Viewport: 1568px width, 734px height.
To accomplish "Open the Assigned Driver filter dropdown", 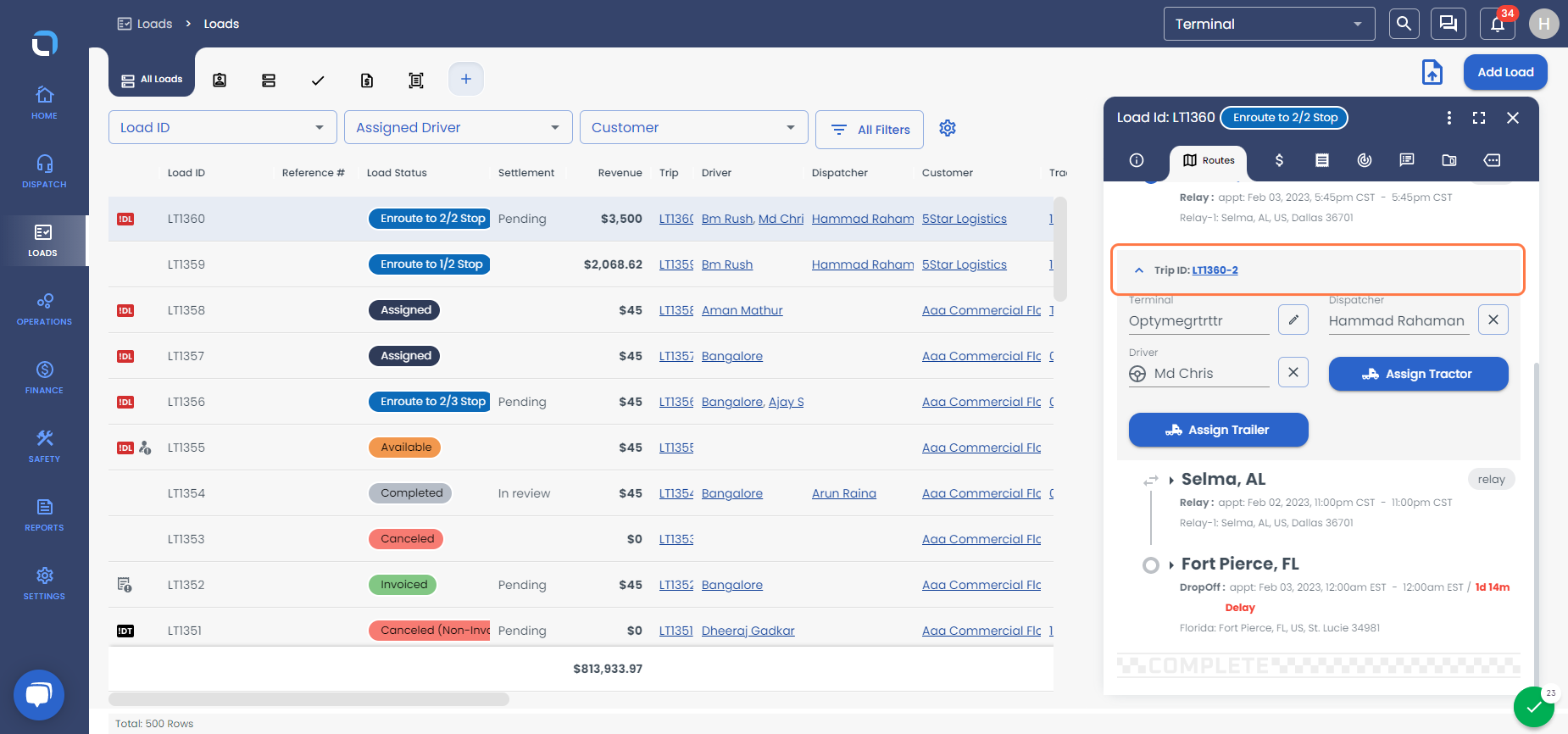I will pos(459,127).
